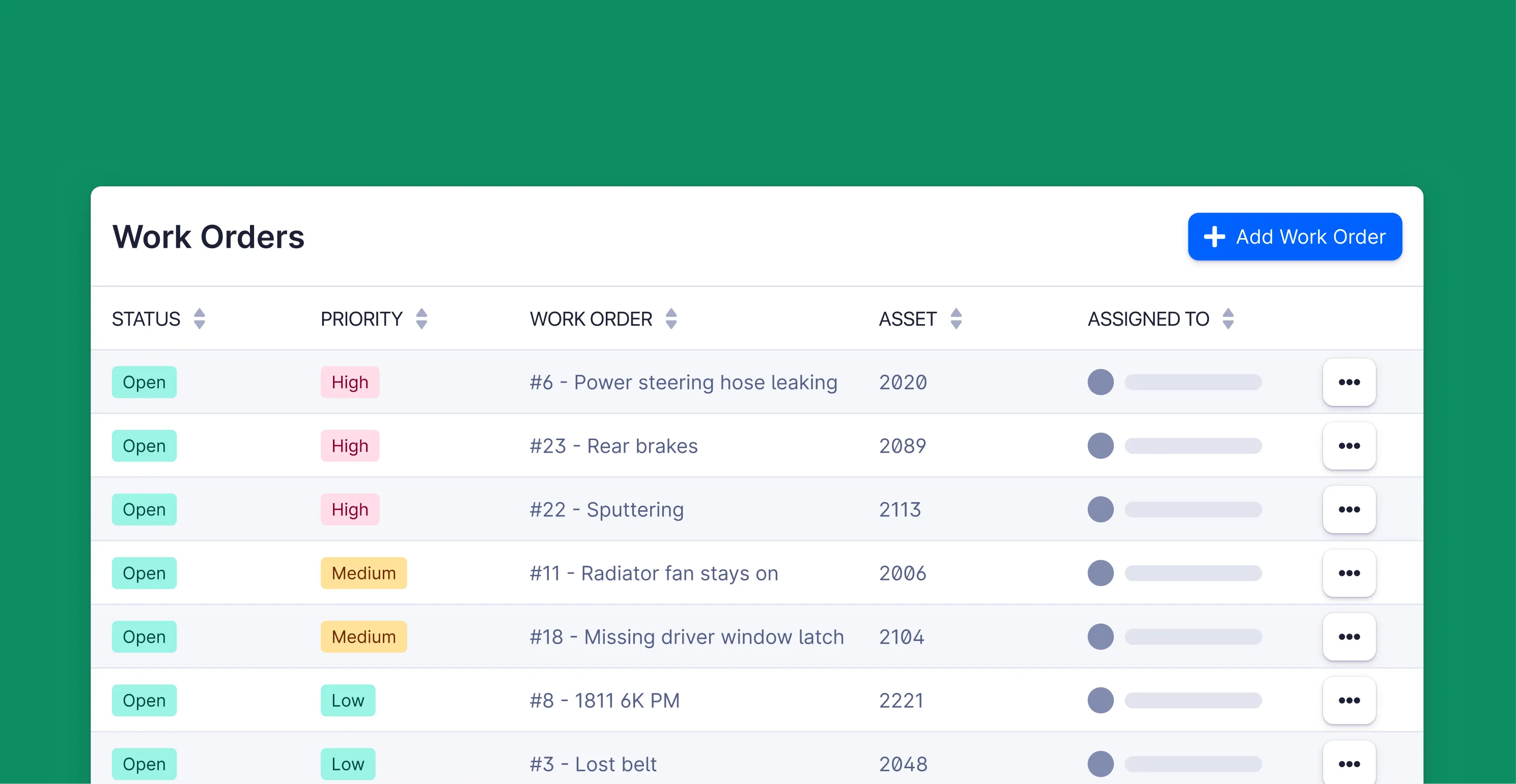The image size is (1516, 784).
Task: Open ellipsis menu for 1811 6K PM
Action: pos(1349,700)
